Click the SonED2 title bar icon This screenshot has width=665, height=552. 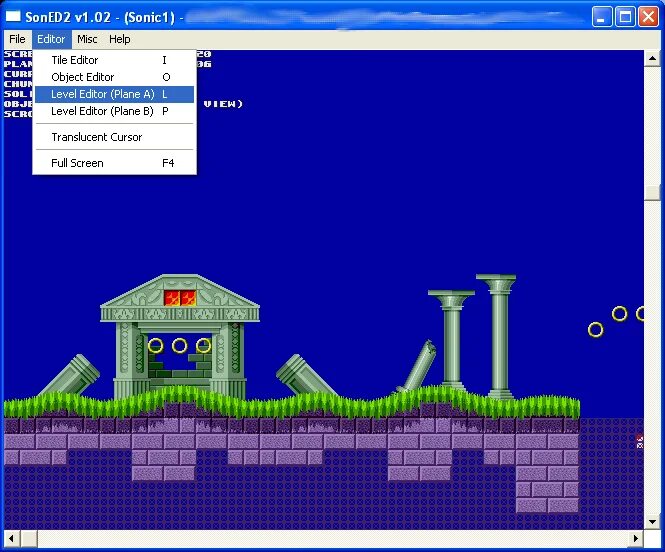13,17
